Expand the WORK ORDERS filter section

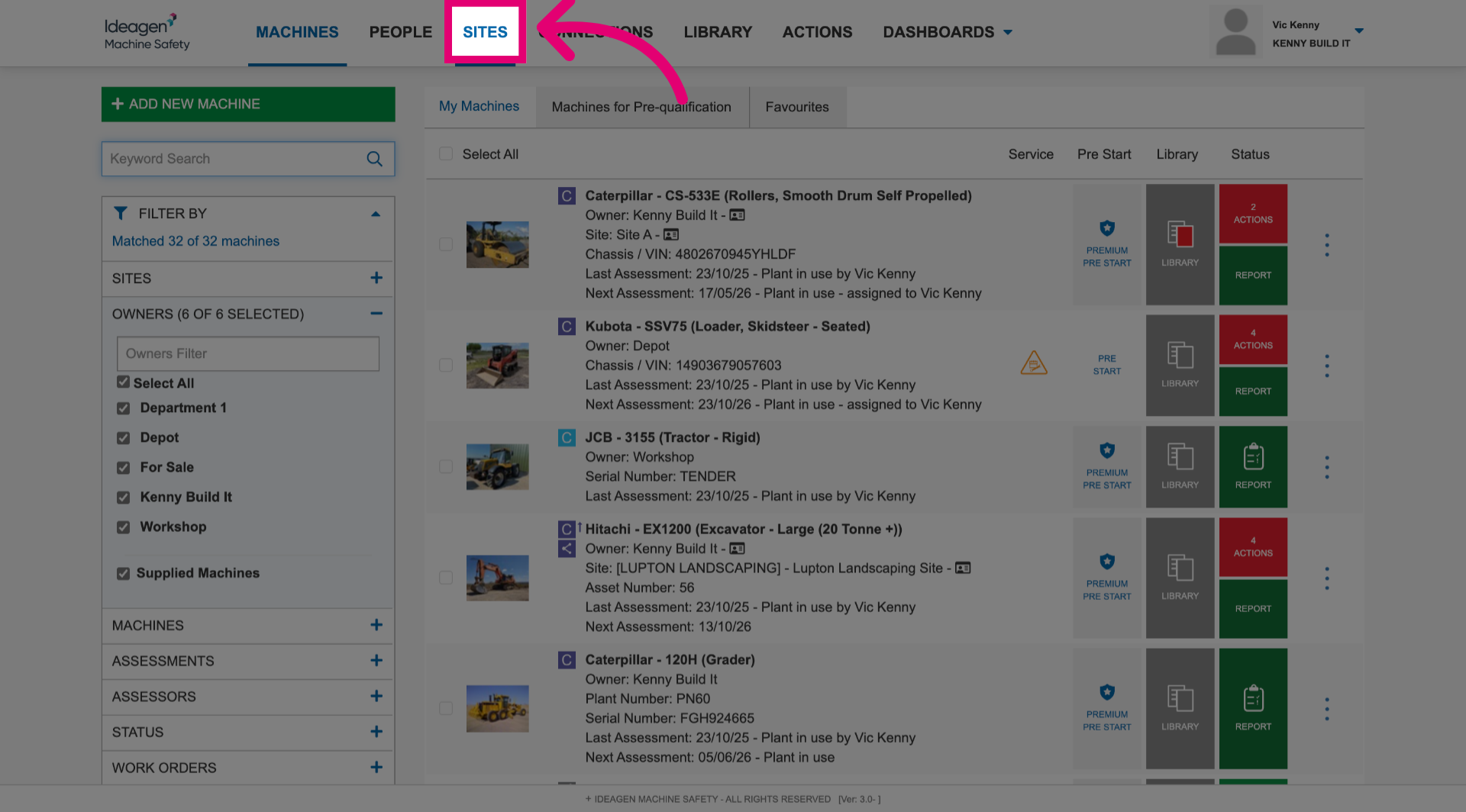point(376,767)
